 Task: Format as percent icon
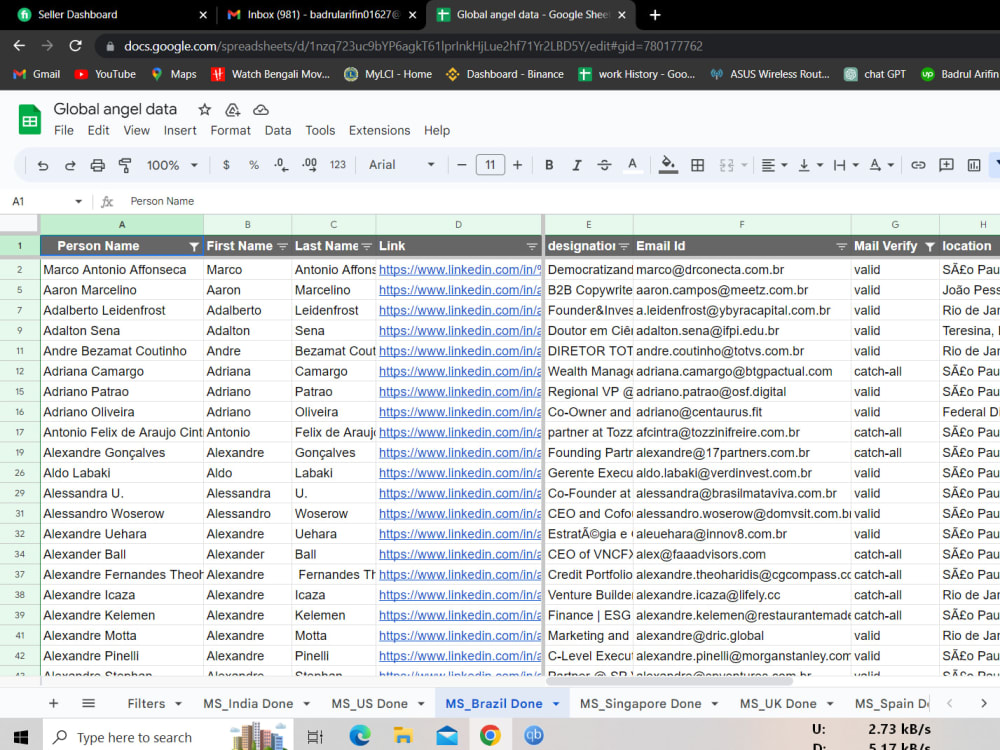(x=254, y=165)
